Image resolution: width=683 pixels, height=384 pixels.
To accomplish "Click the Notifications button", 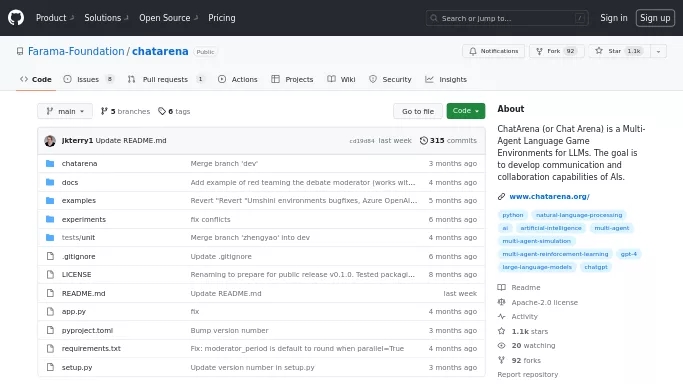I will [x=494, y=51].
